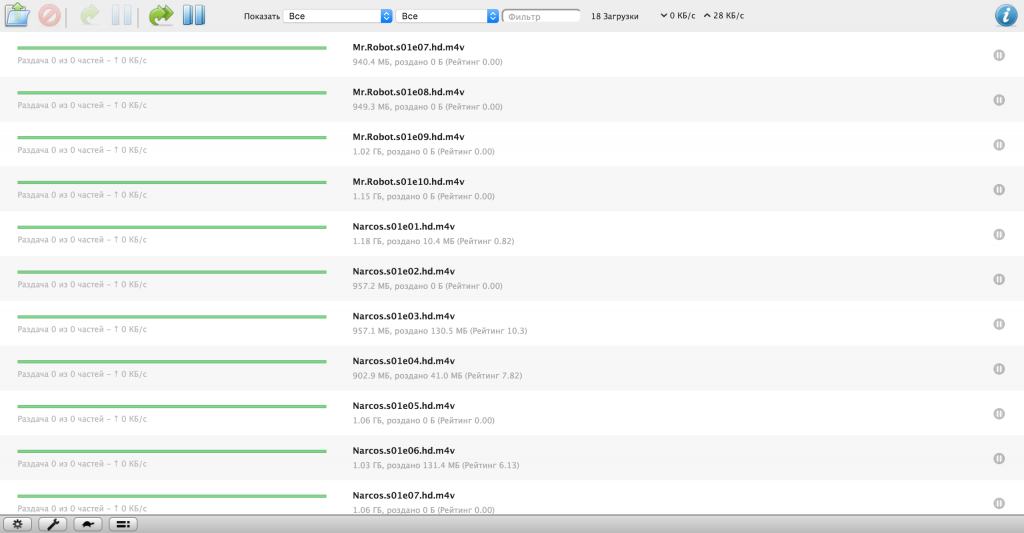The height and width of the screenshot is (533, 1024).
Task: Pause Narcos.s01e04.hd.m4v torrent
Action: (999, 369)
